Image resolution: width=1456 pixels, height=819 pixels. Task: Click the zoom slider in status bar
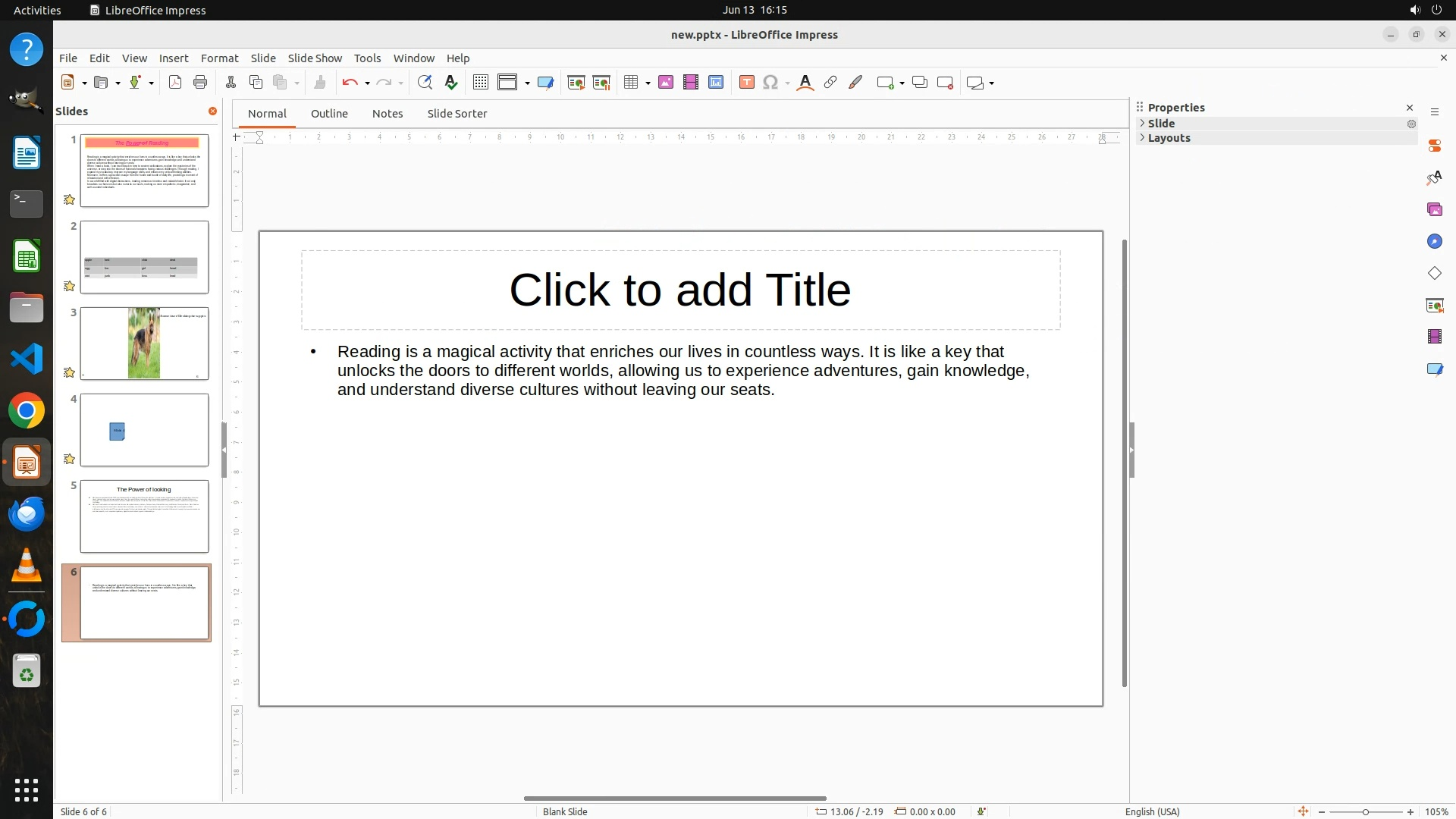click(1365, 812)
